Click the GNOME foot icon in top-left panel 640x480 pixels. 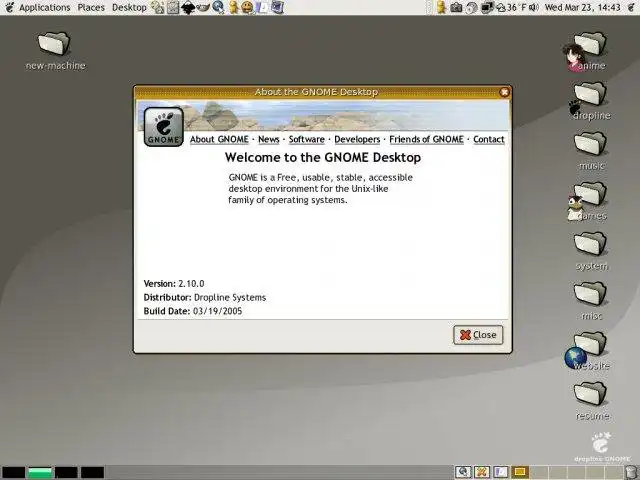[x=9, y=7]
